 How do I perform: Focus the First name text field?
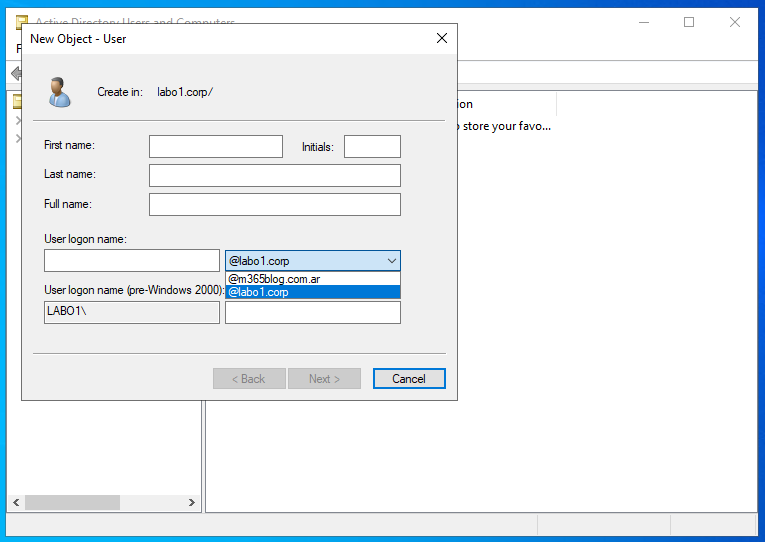tap(215, 147)
